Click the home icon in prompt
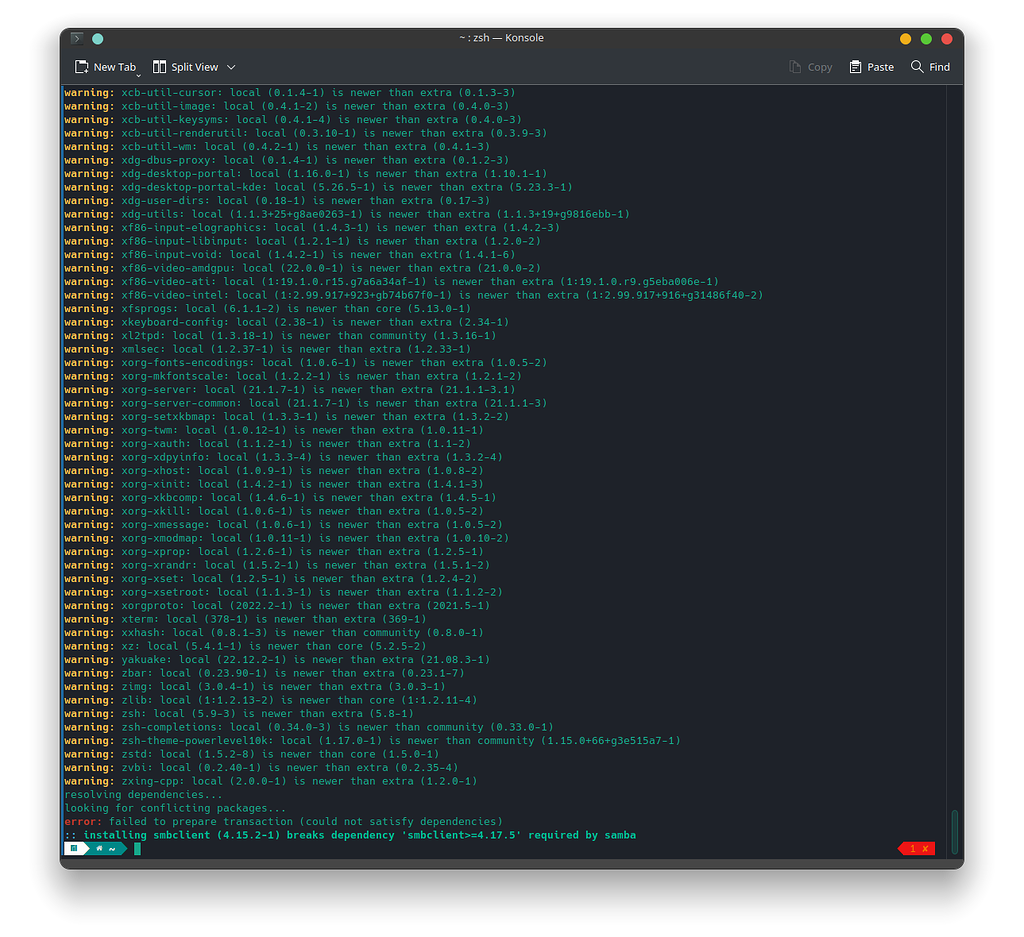The height and width of the screenshot is (937, 1024). (x=99, y=849)
